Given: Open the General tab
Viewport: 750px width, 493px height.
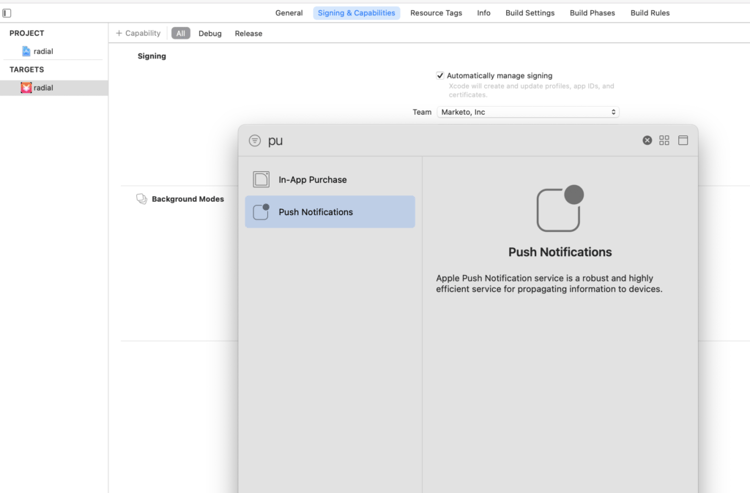Looking at the screenshot, I should click(x=289, y=13).
